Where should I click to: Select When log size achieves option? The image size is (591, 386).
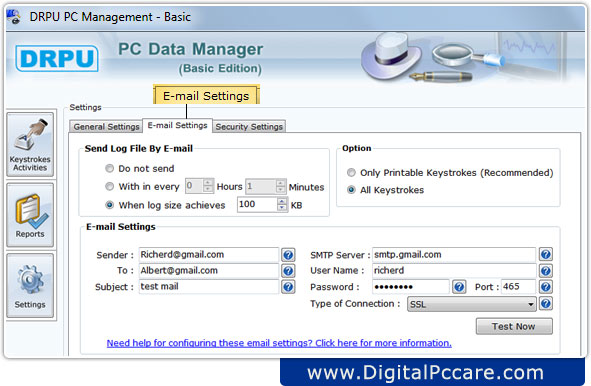110,205
